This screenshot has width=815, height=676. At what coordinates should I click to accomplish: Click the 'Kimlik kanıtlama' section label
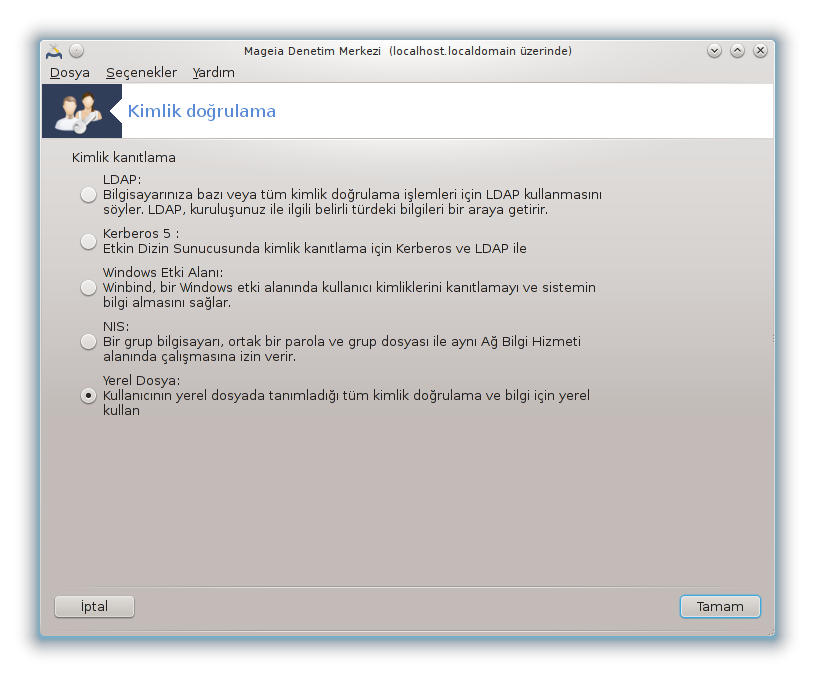pyautogui.click(x=124, y=157)
